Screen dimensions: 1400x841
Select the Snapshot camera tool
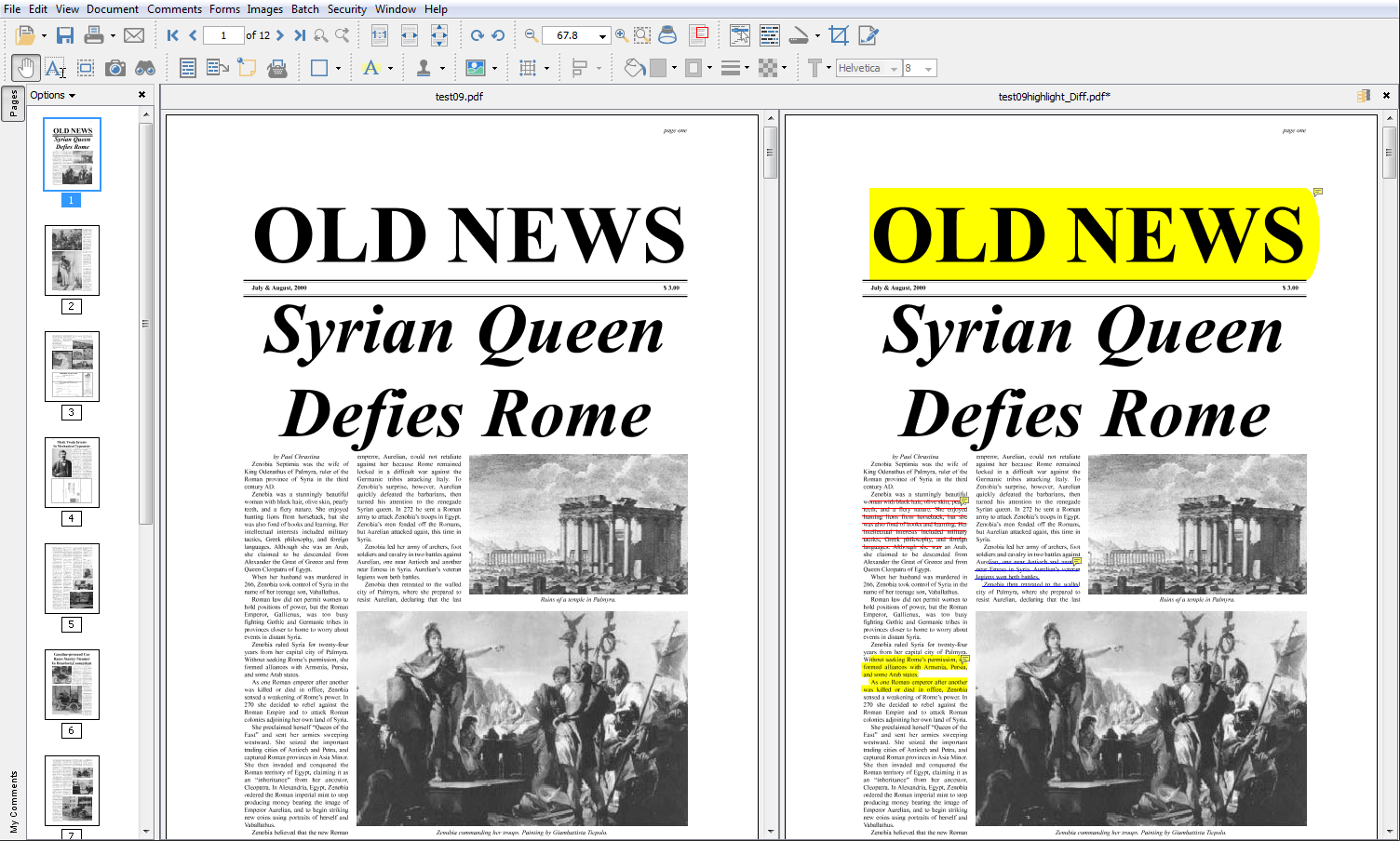point(115,68)
